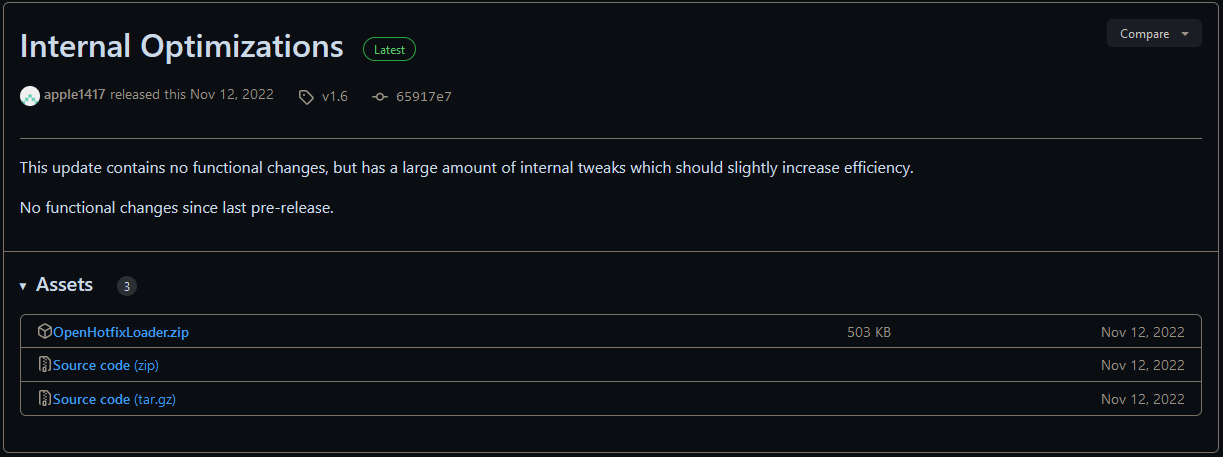Click the apple1417 user avatar
1223x457 pixels.
click(30, 96)
